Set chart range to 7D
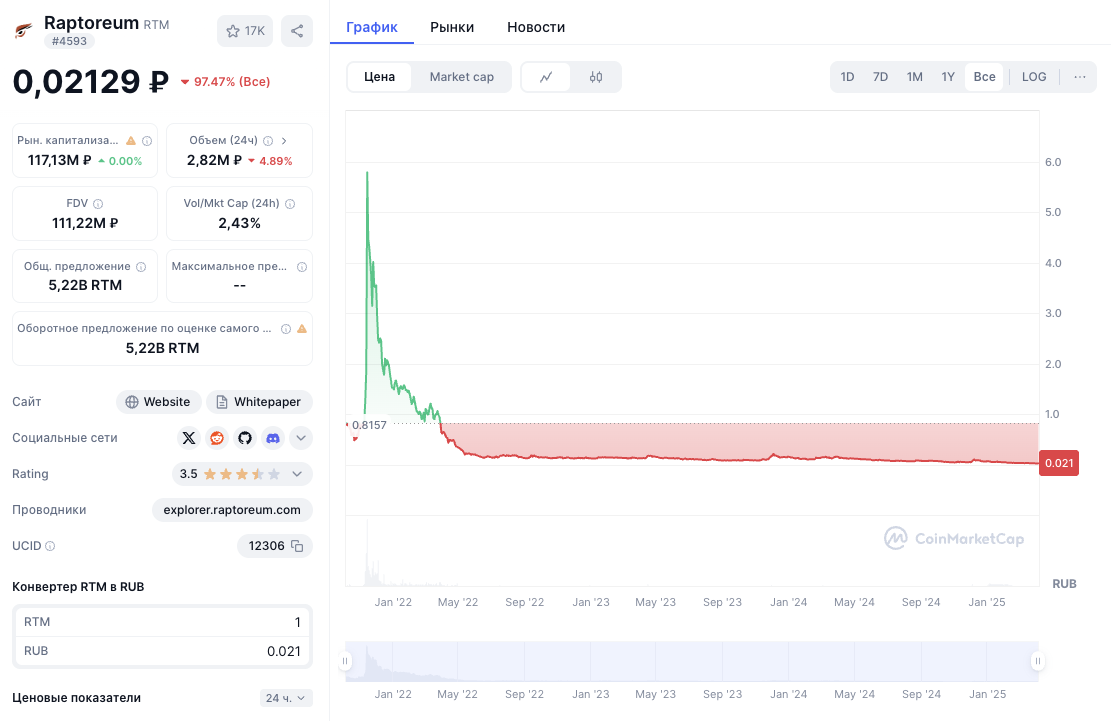1111x721 pixels. [880, 77]
